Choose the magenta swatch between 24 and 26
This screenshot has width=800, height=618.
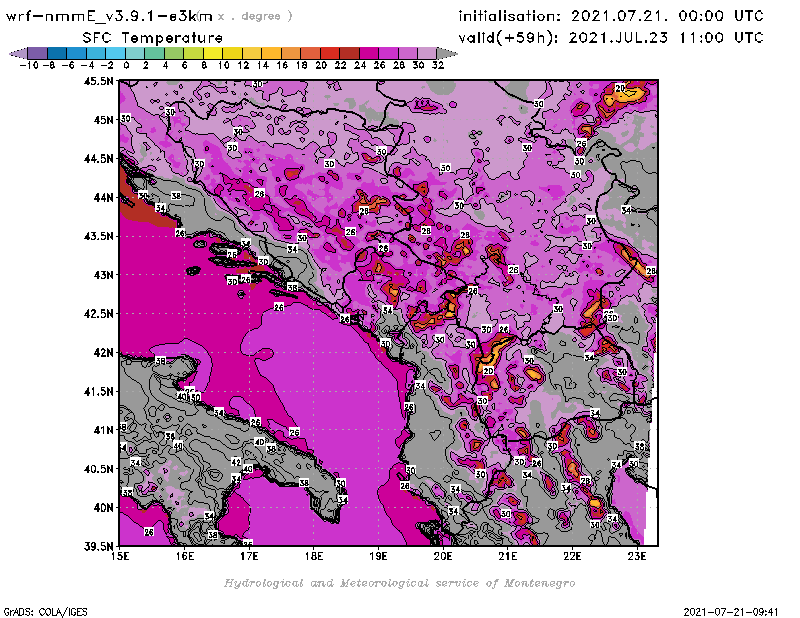coord(369,52)
